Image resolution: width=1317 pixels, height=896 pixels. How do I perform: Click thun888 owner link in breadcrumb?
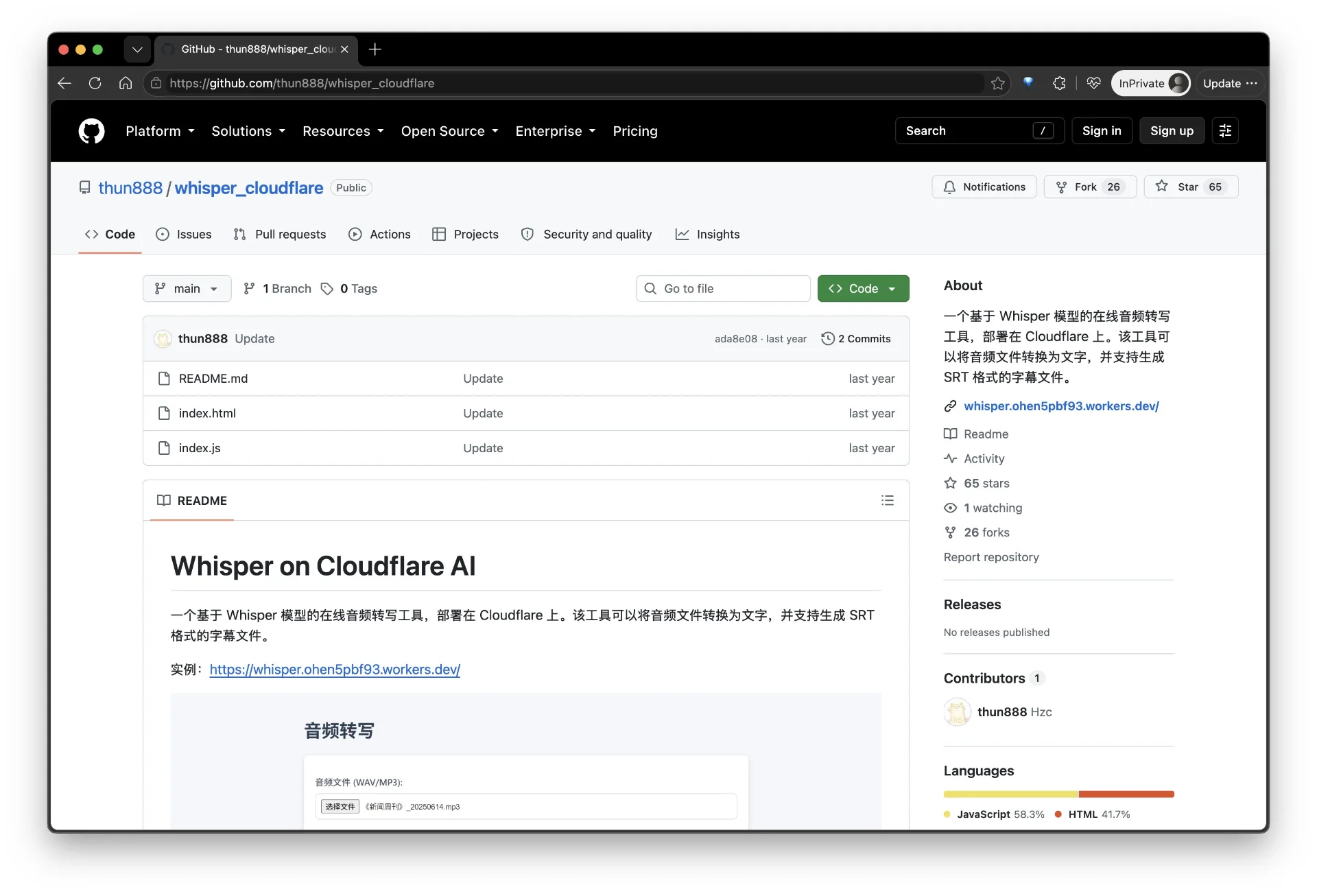tap(130, 188)
